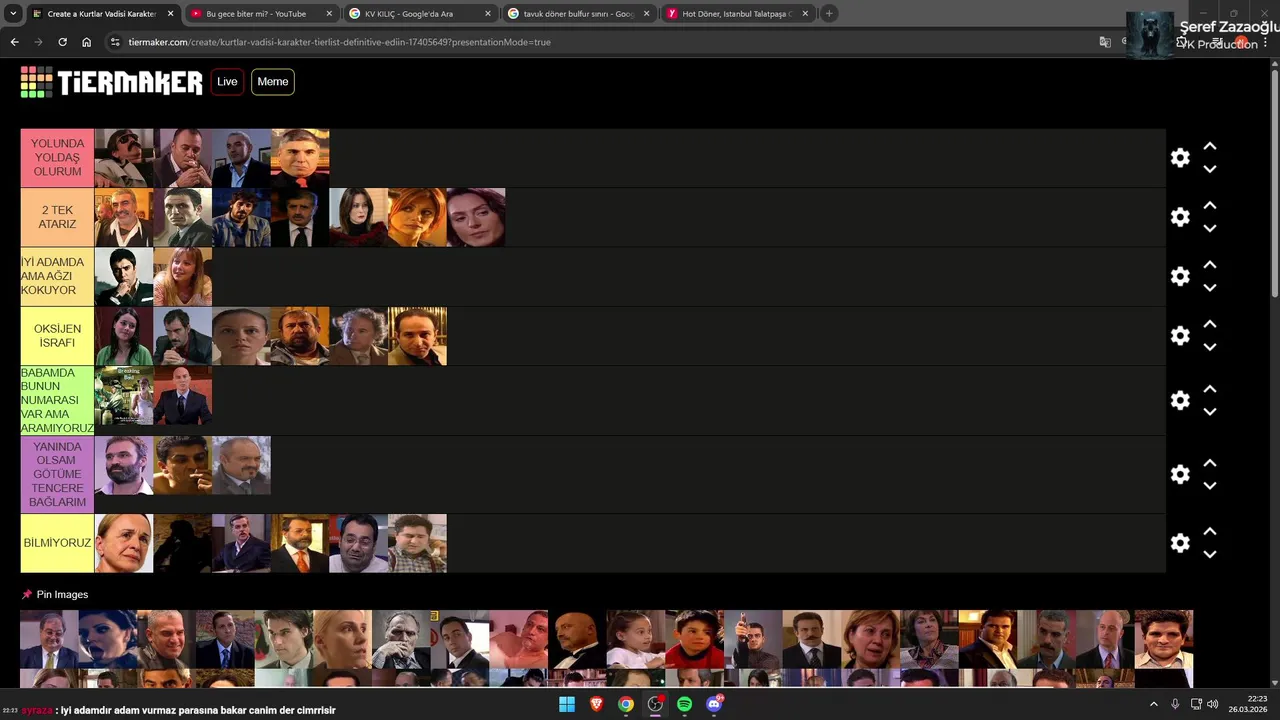This screenshot has width=1280, height=720.
Task: Open settings gear for 2 TEK ATARIZ tier
Action: (x=1180, y=217)
